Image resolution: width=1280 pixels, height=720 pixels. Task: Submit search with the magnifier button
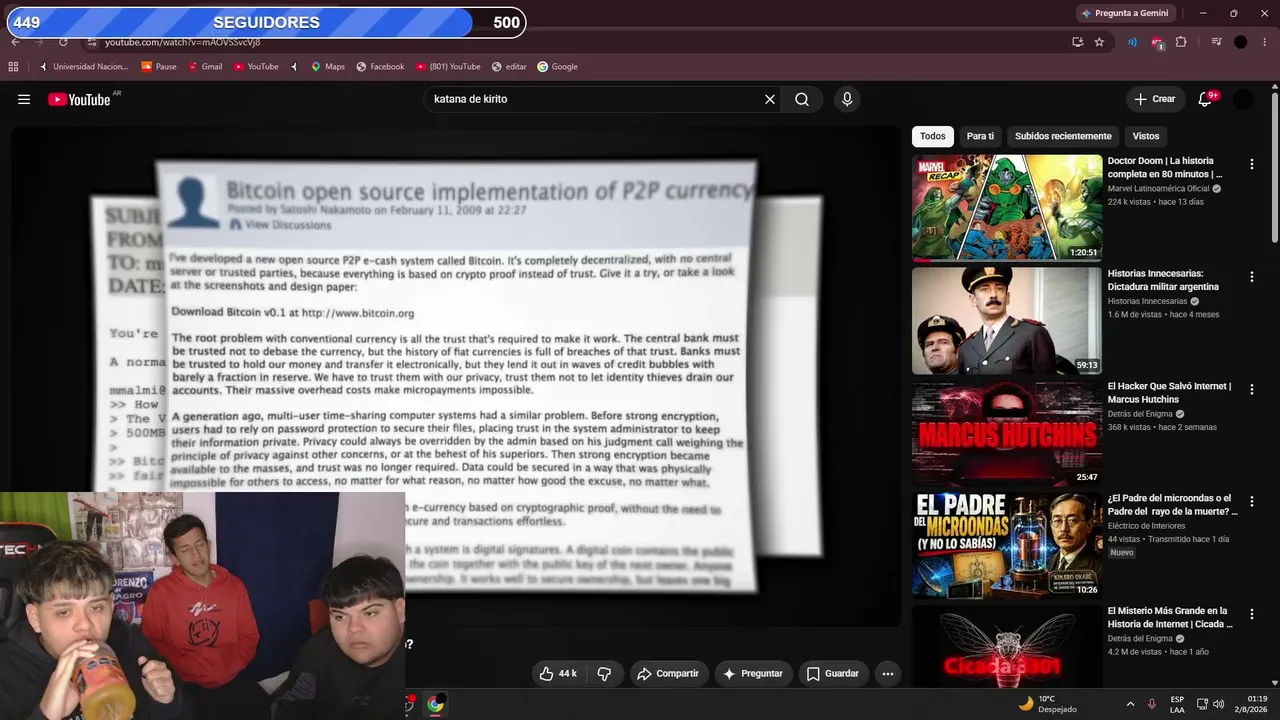point(802,99)
